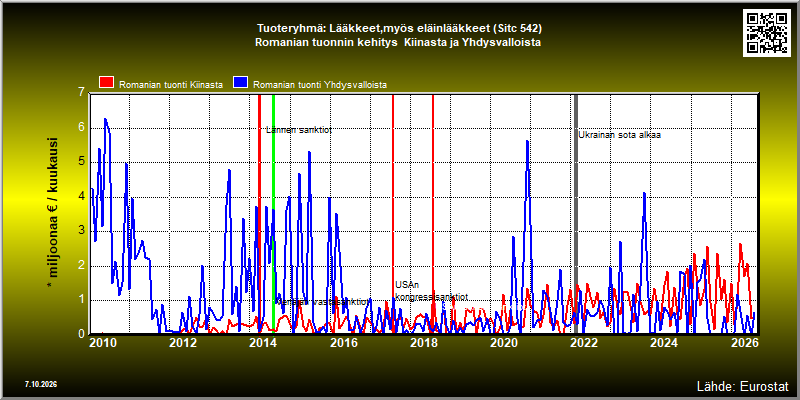800x400 pixels.
Task: Click the blue line peak in 2023
Action: tap(644, 193)
